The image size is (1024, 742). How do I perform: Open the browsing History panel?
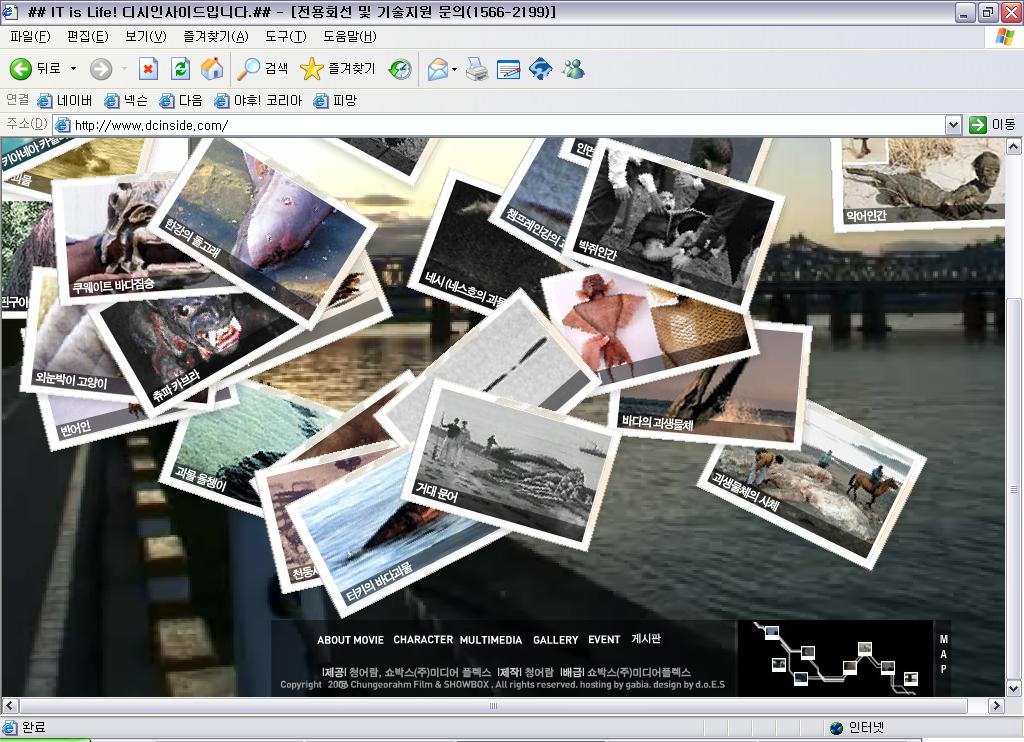400,69
